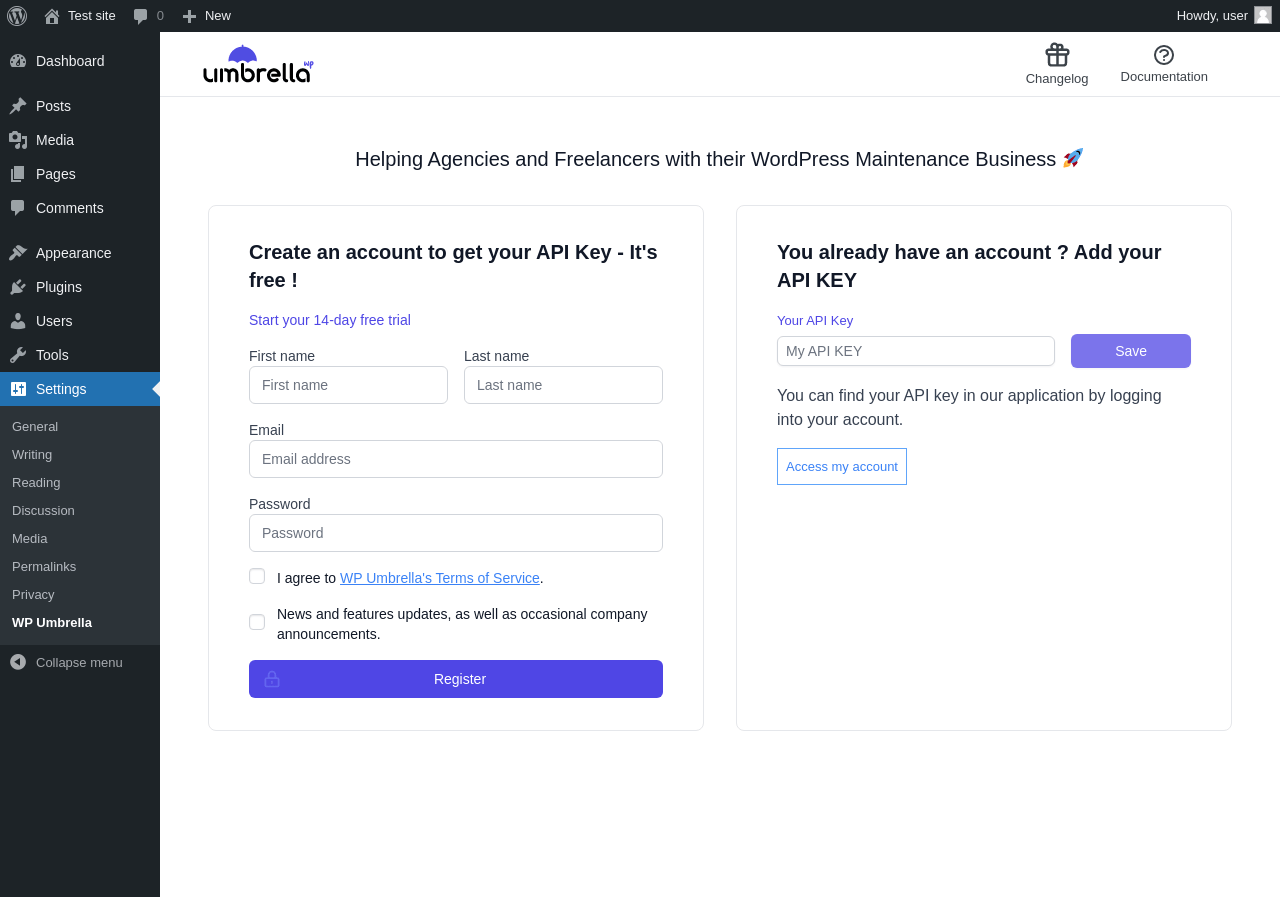
Task: Click the Appearance paintbrush icon
Action: click(x=18, y=253)
